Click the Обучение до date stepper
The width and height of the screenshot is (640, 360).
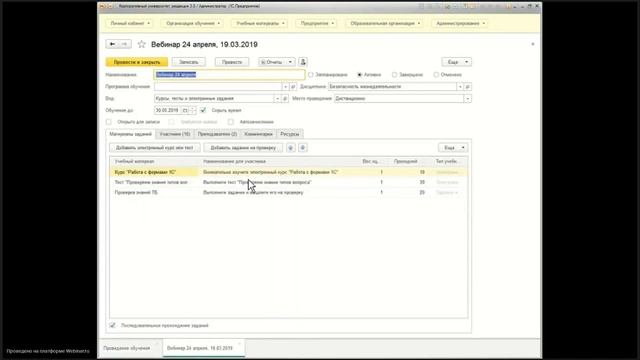pyautogui.click(x=193, y=110)
